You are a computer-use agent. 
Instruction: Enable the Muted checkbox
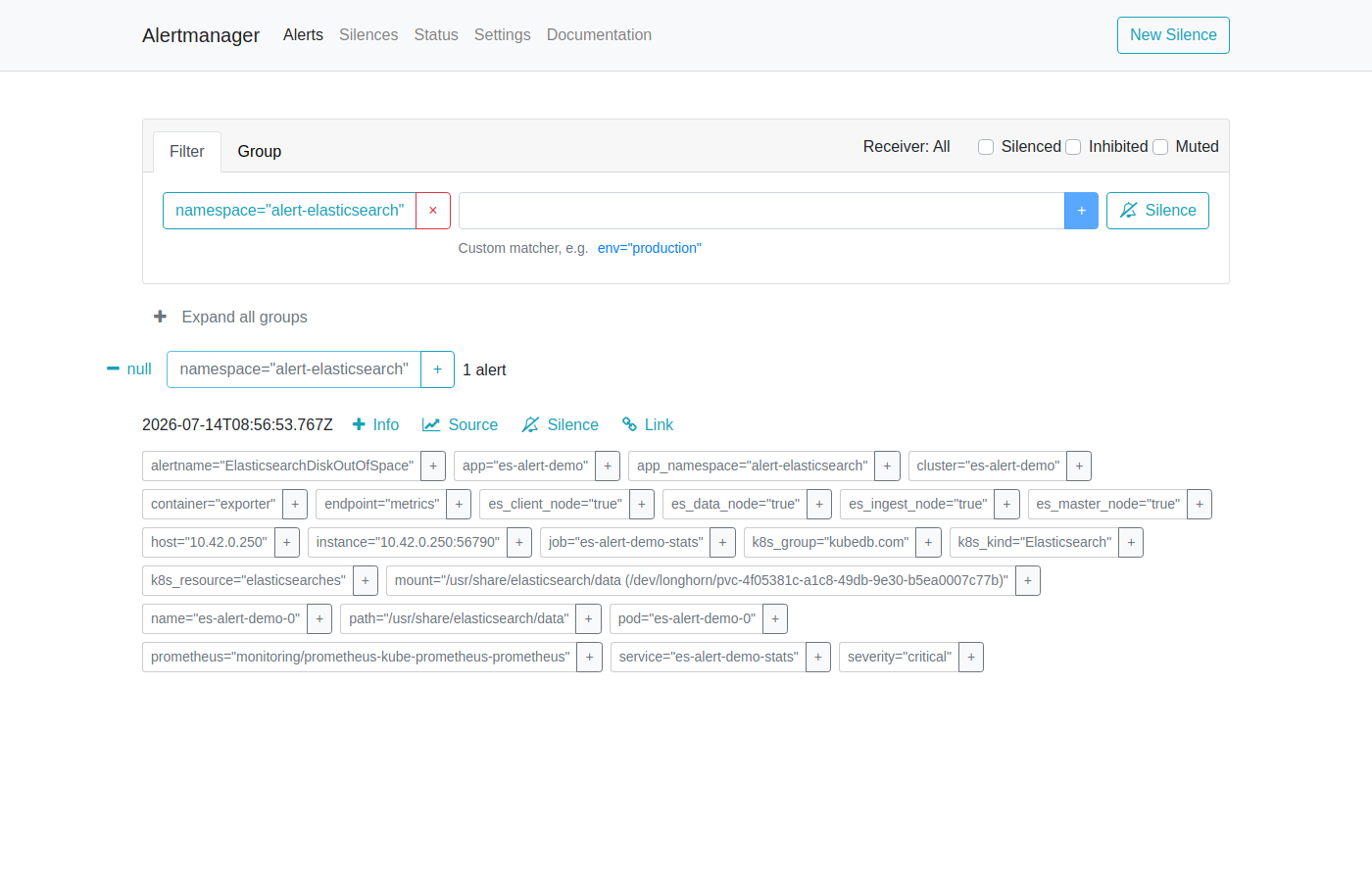tap(1160, 147)
